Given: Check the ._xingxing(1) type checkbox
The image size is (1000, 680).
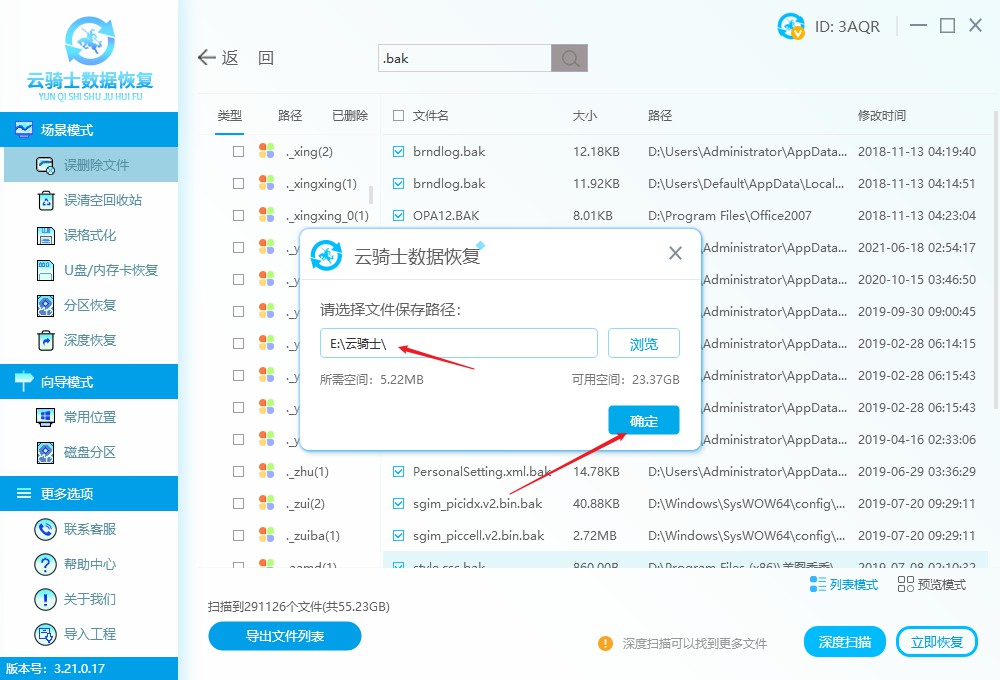Looking at the screenshot, I should pos(239,184).
